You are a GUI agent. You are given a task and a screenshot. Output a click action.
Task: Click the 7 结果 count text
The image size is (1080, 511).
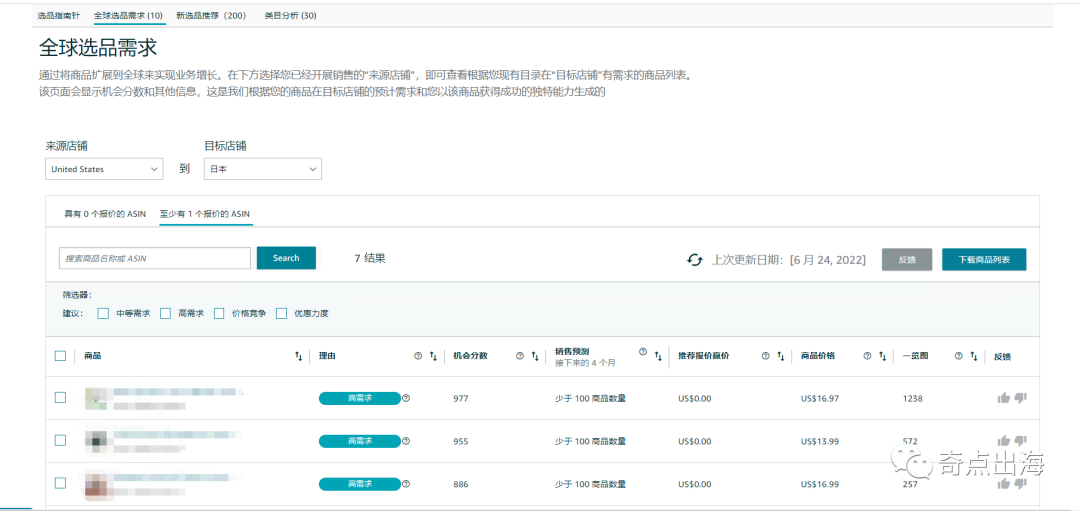pos(370,259)
